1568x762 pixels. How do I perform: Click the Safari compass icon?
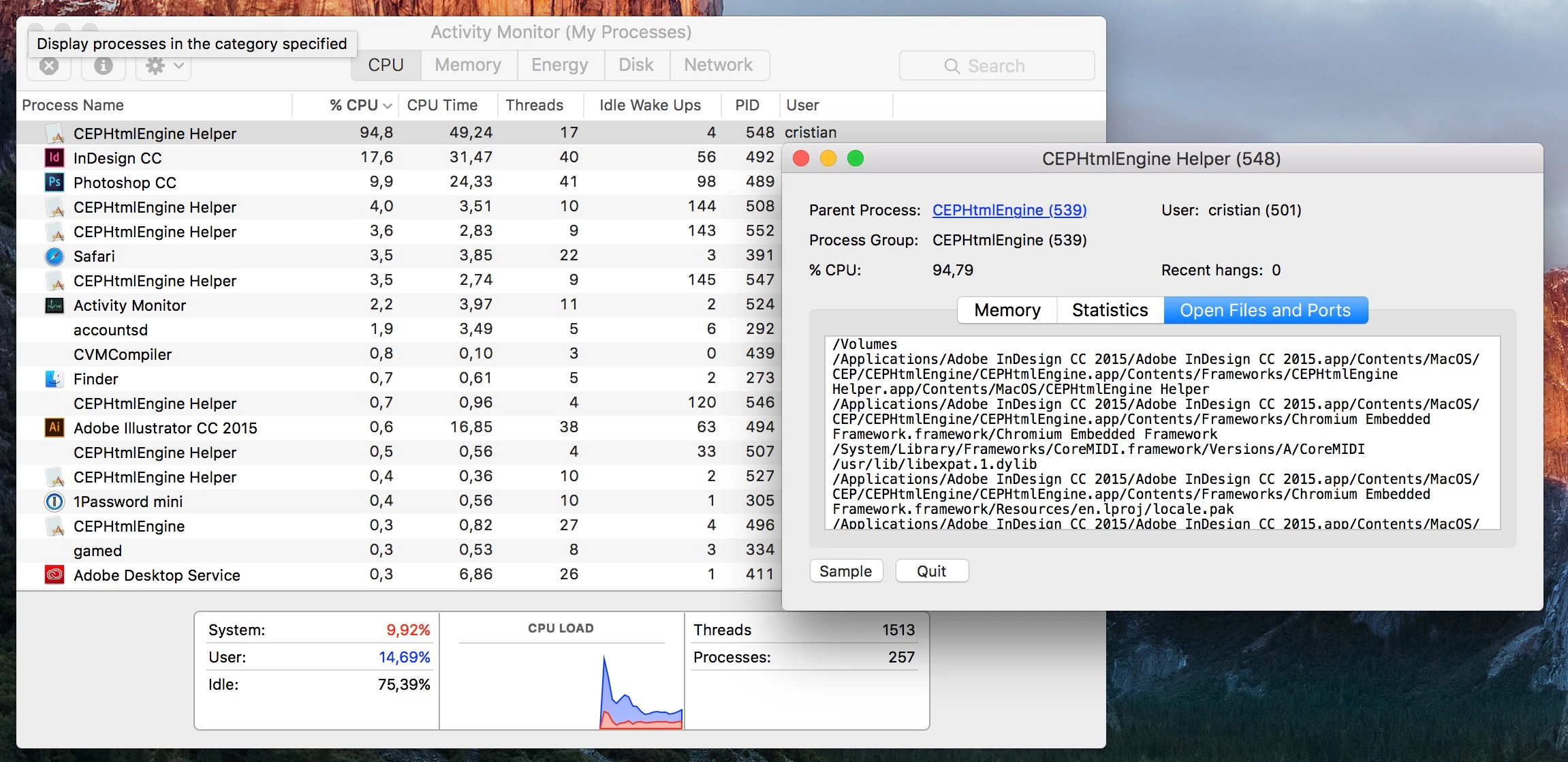click(x=54, y=256)
